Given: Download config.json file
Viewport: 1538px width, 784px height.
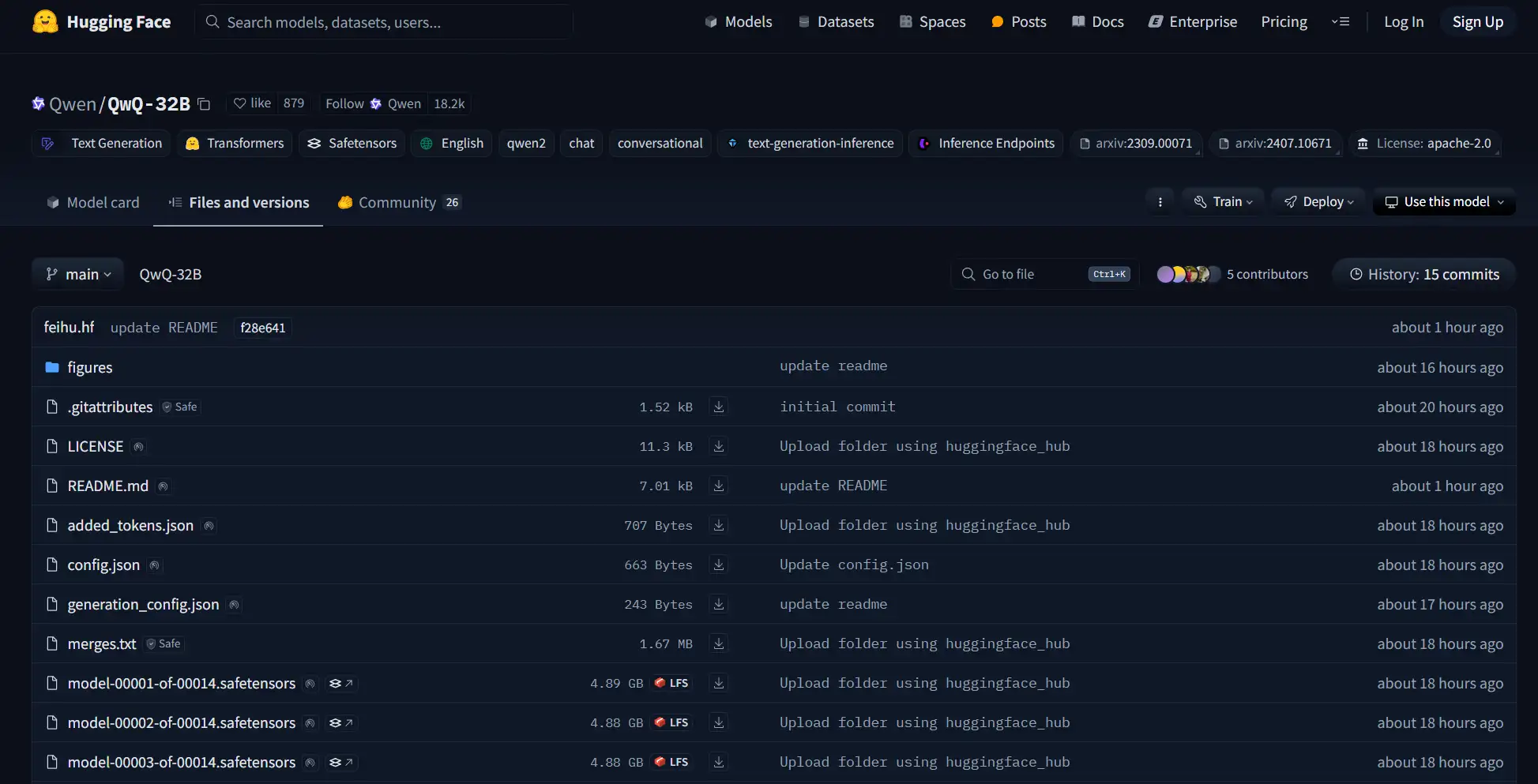Looking at the screenshot, I should click(719, 565).
